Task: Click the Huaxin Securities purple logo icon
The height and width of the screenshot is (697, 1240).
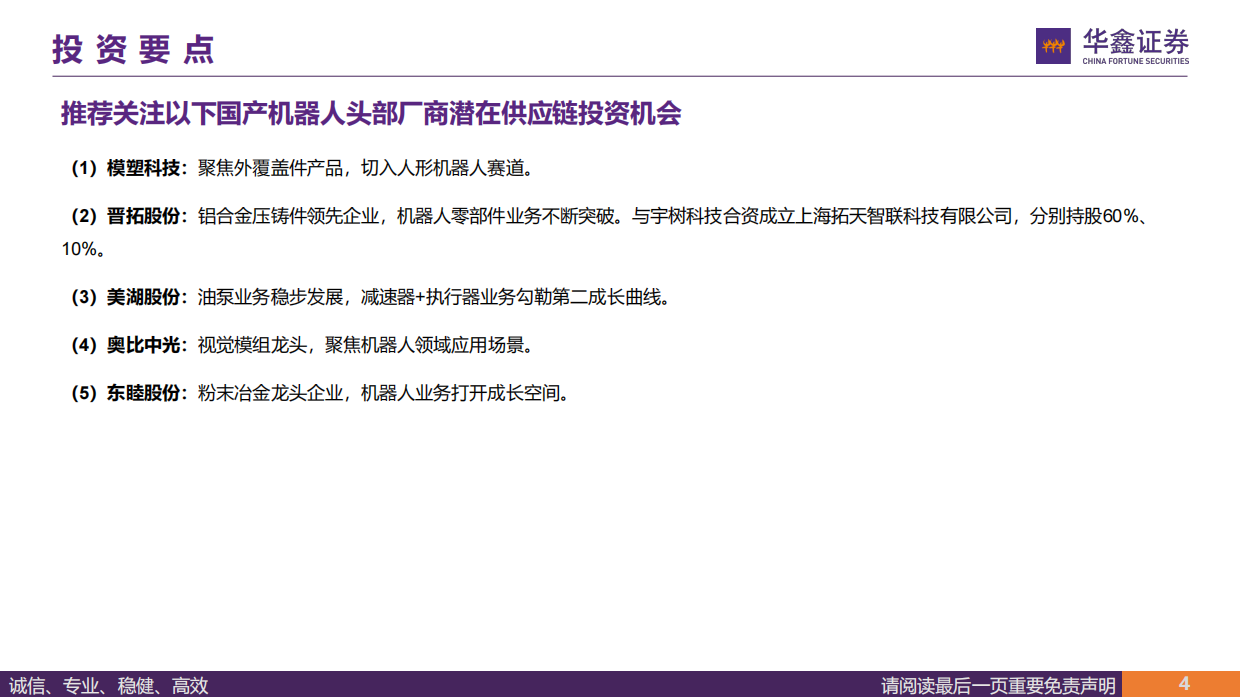Action: (x=1053, y=46)
